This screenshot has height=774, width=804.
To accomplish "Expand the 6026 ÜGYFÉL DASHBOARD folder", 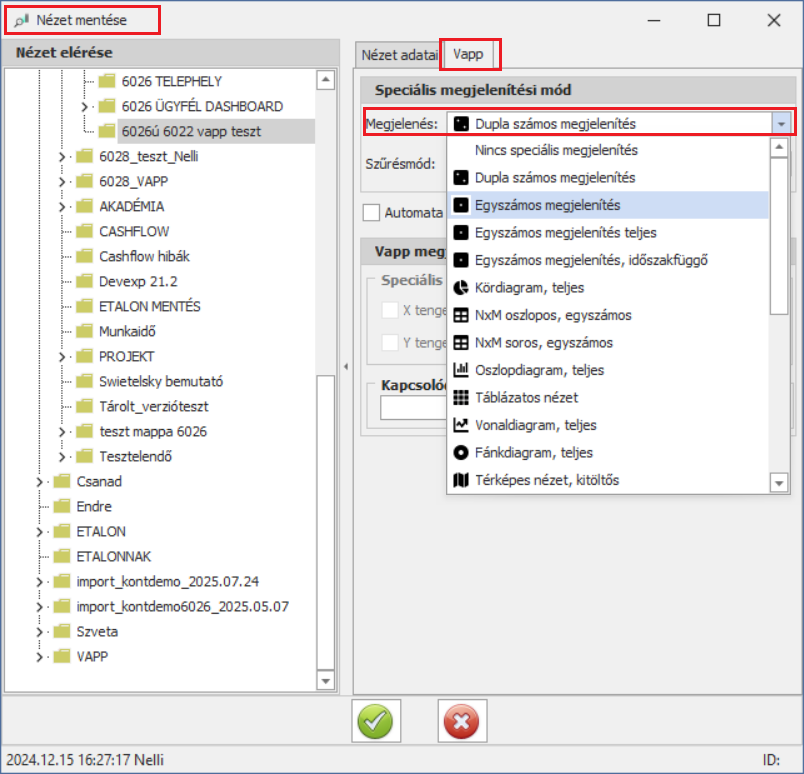I will 85,106.
